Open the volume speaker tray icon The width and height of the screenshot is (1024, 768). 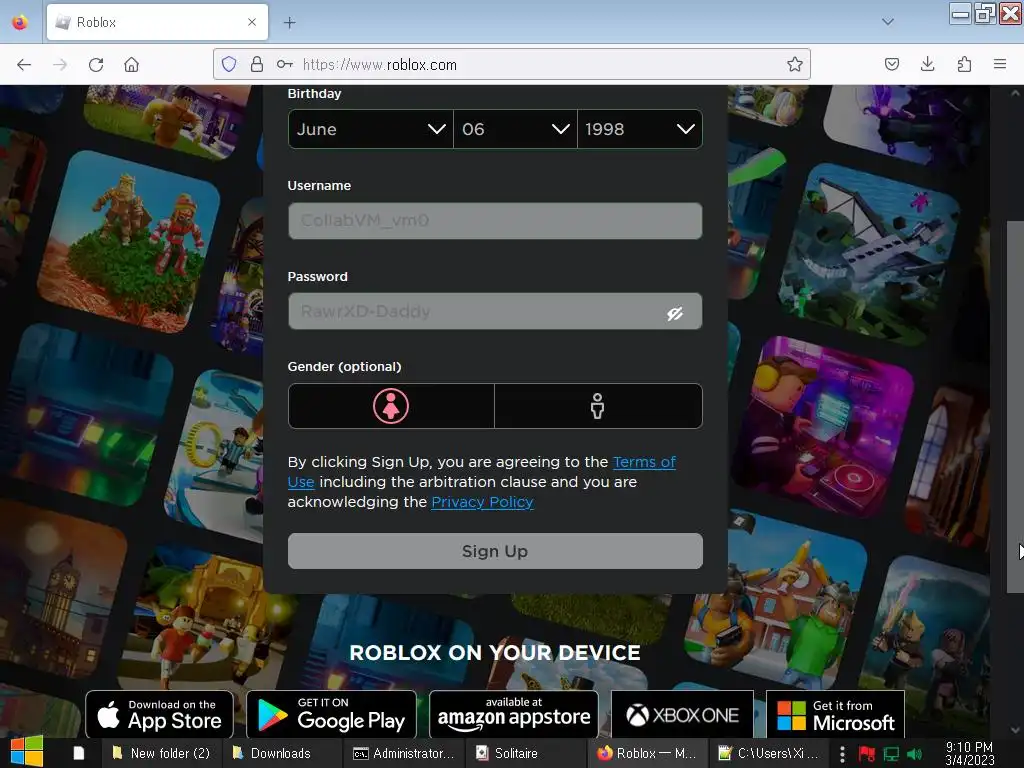point(914,754)
